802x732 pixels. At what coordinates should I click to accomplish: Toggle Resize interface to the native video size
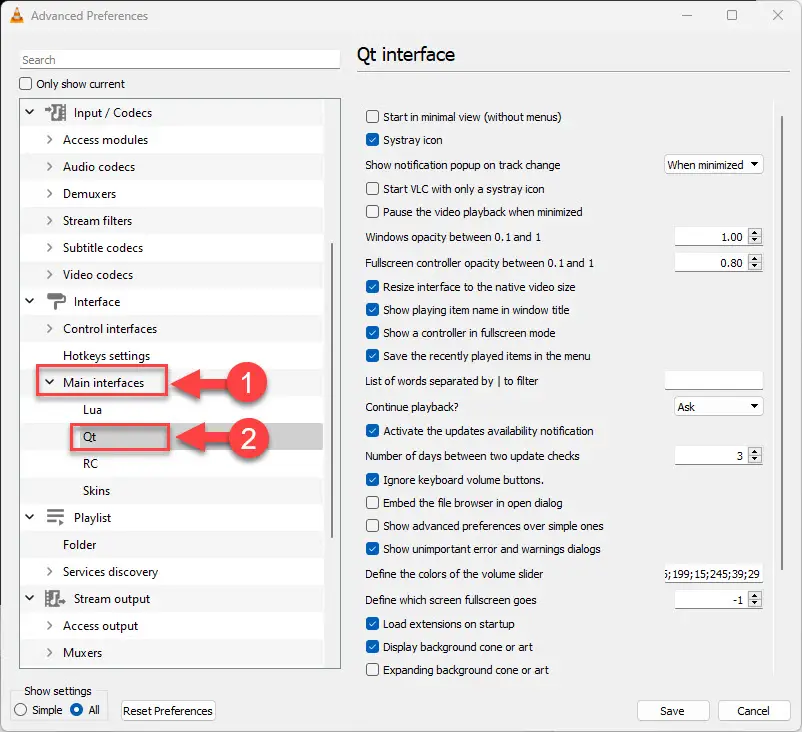click(x=372, y=287)
